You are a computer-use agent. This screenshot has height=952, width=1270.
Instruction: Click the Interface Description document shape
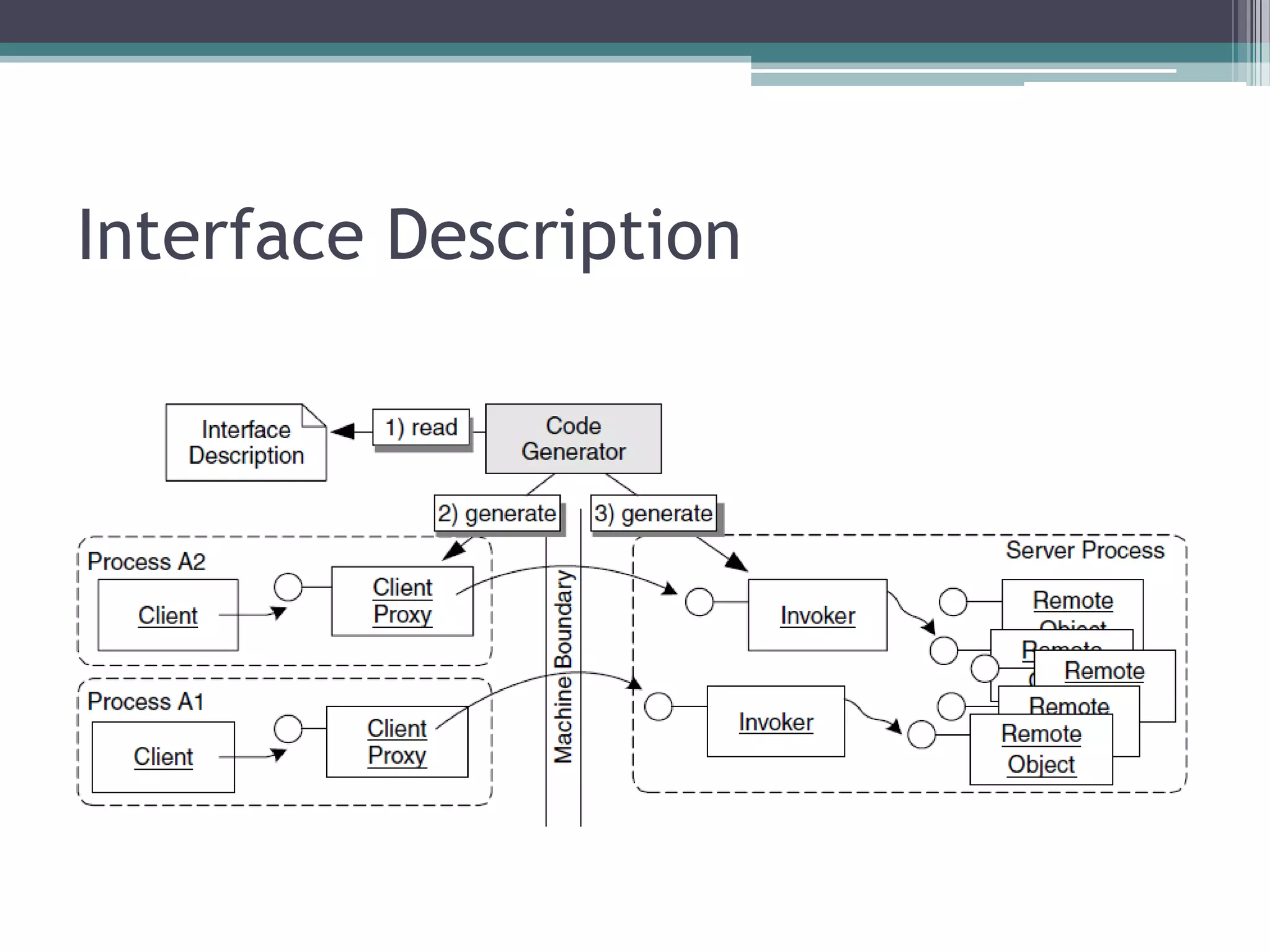[x=246, y=443]
